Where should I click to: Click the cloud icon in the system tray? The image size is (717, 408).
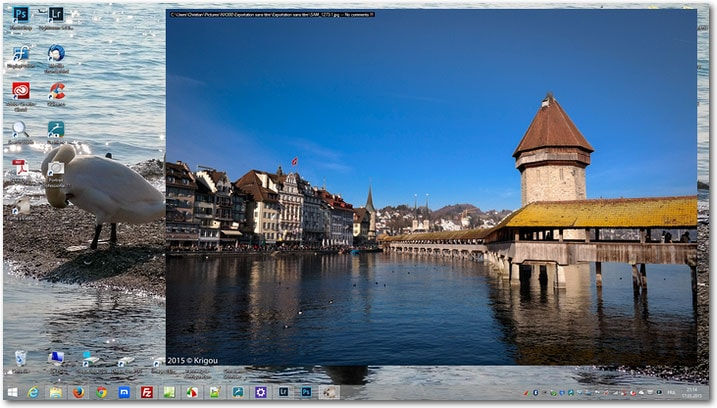pyautogui.click(x=642, y=392)
